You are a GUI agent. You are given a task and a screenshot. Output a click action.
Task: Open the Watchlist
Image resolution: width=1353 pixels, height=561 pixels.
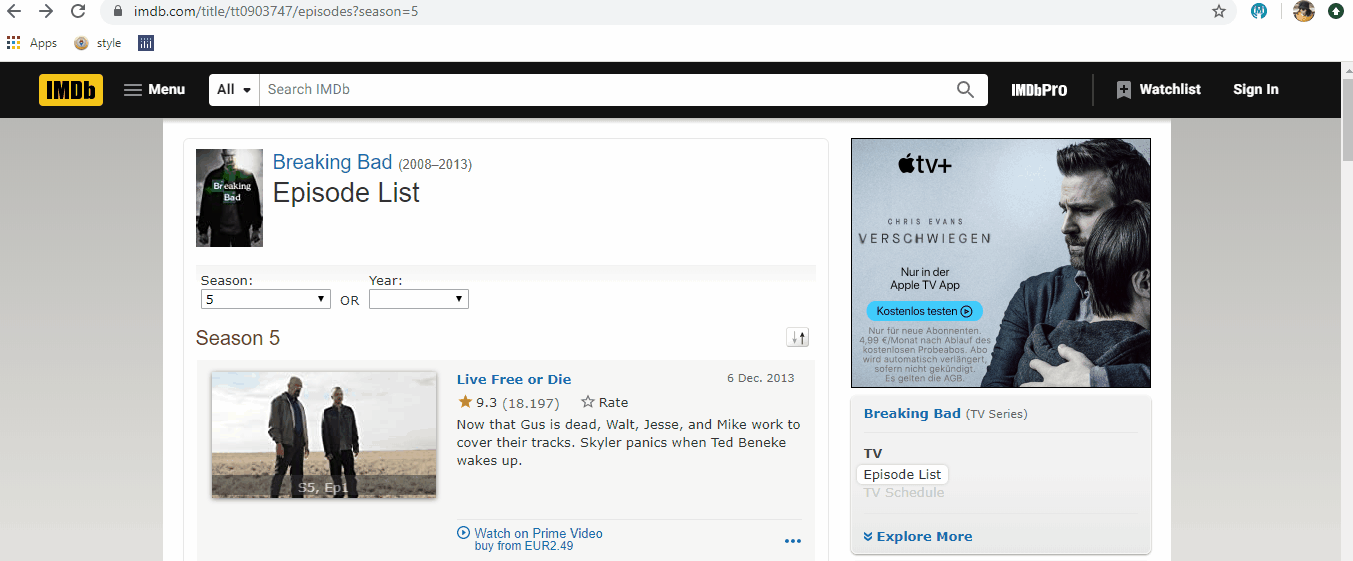pyautogui.click(x=1158, y=89)
